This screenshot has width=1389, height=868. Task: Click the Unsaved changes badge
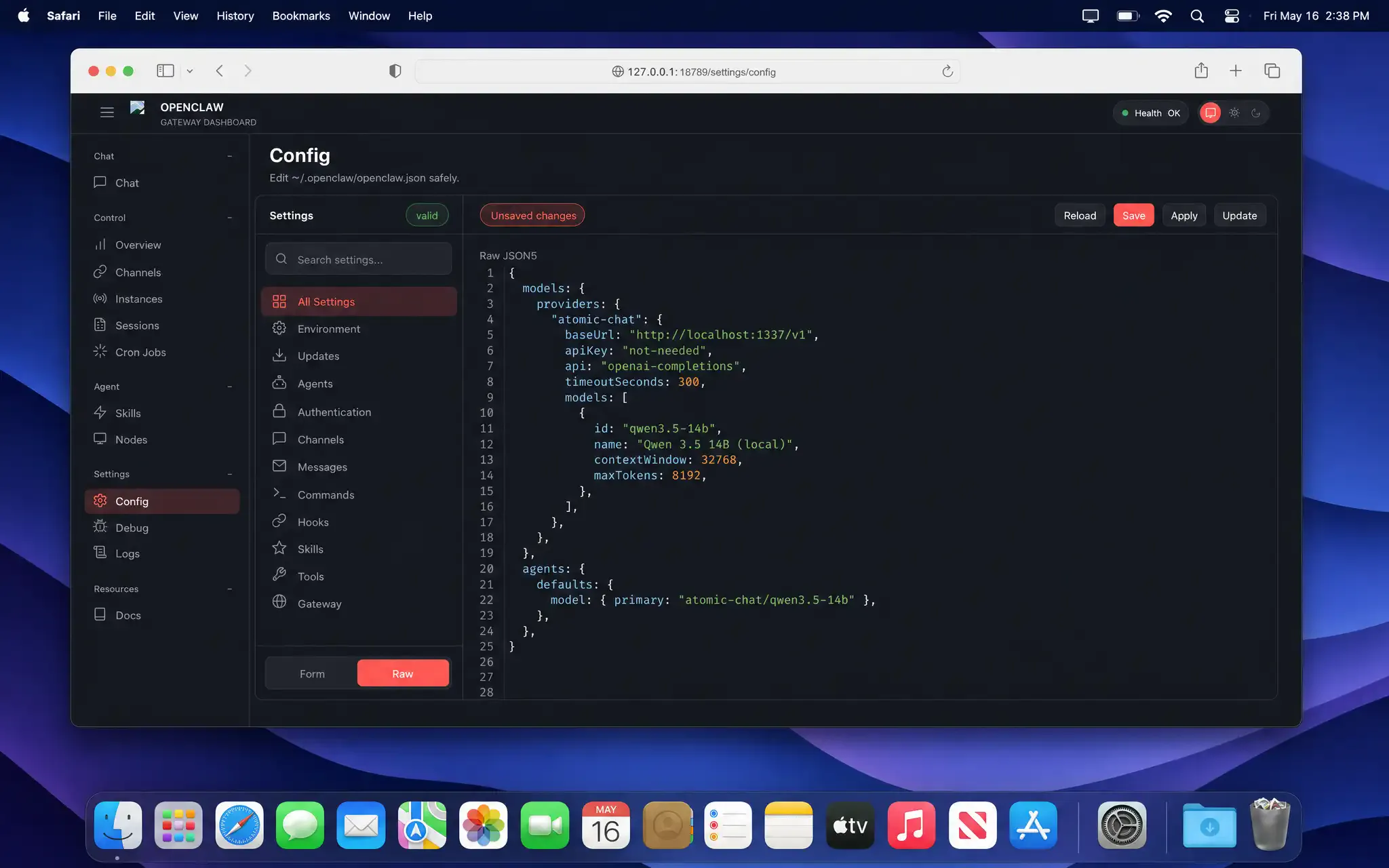point(532,216)
